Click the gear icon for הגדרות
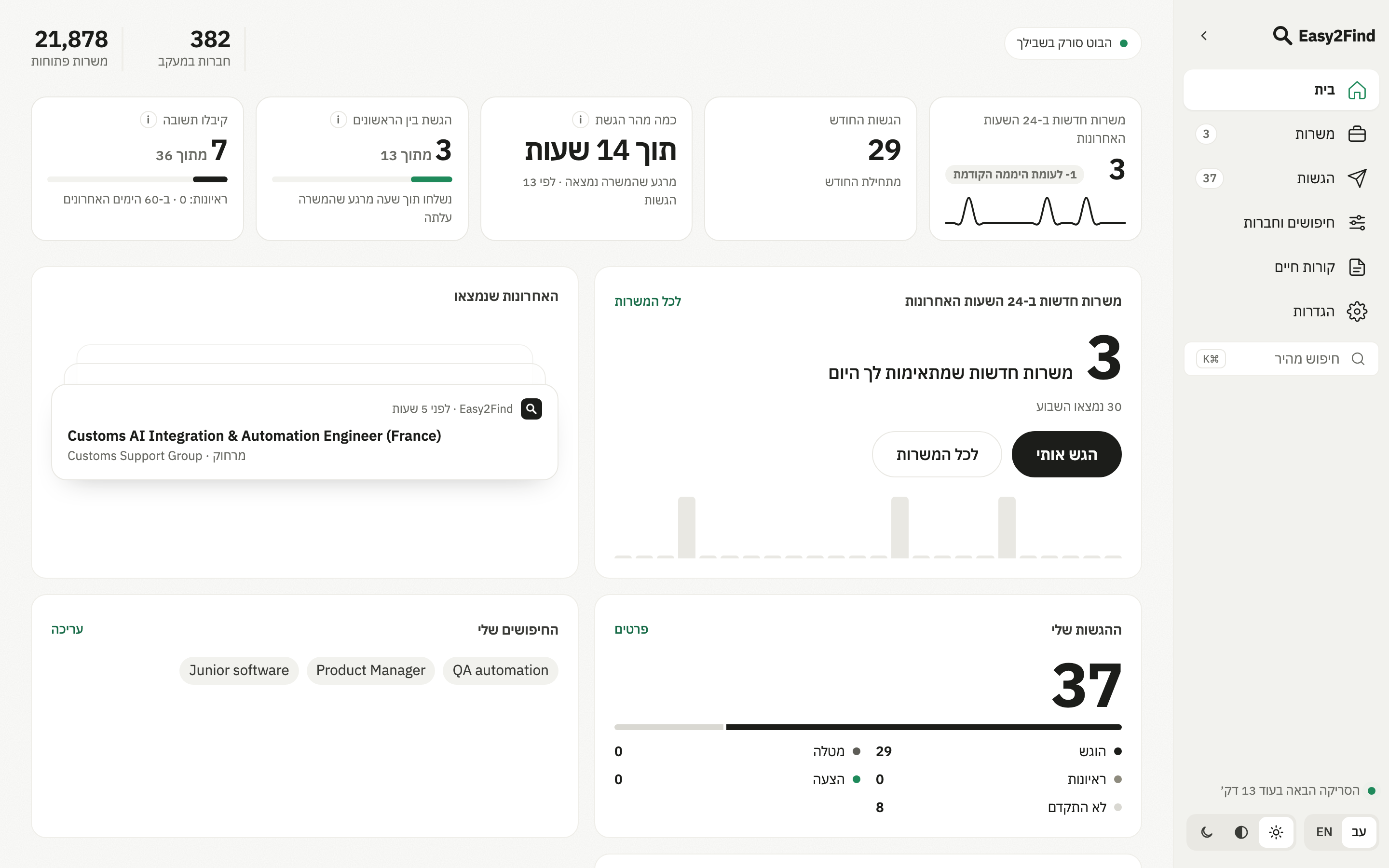This screenshot has height=868, width=1389. (x=1357, y=311)
